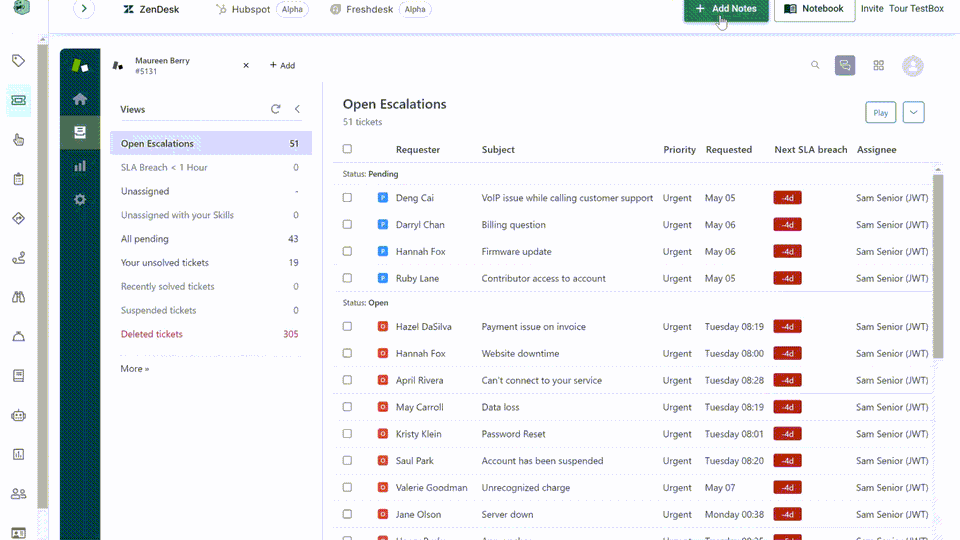Open the admin settings gear icon
Viewport: 960px width, 540px height.
pyautogui.click(x=80, y=199)
